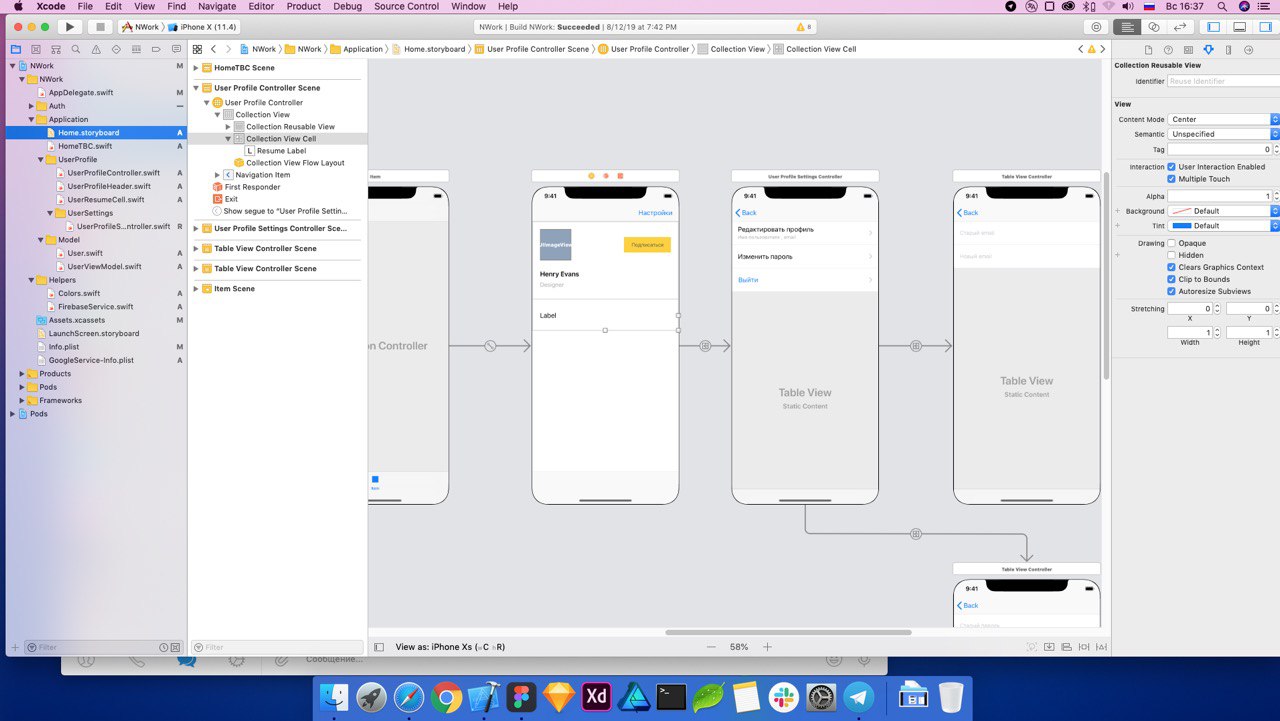Stop the running task button

coord(99,27)
